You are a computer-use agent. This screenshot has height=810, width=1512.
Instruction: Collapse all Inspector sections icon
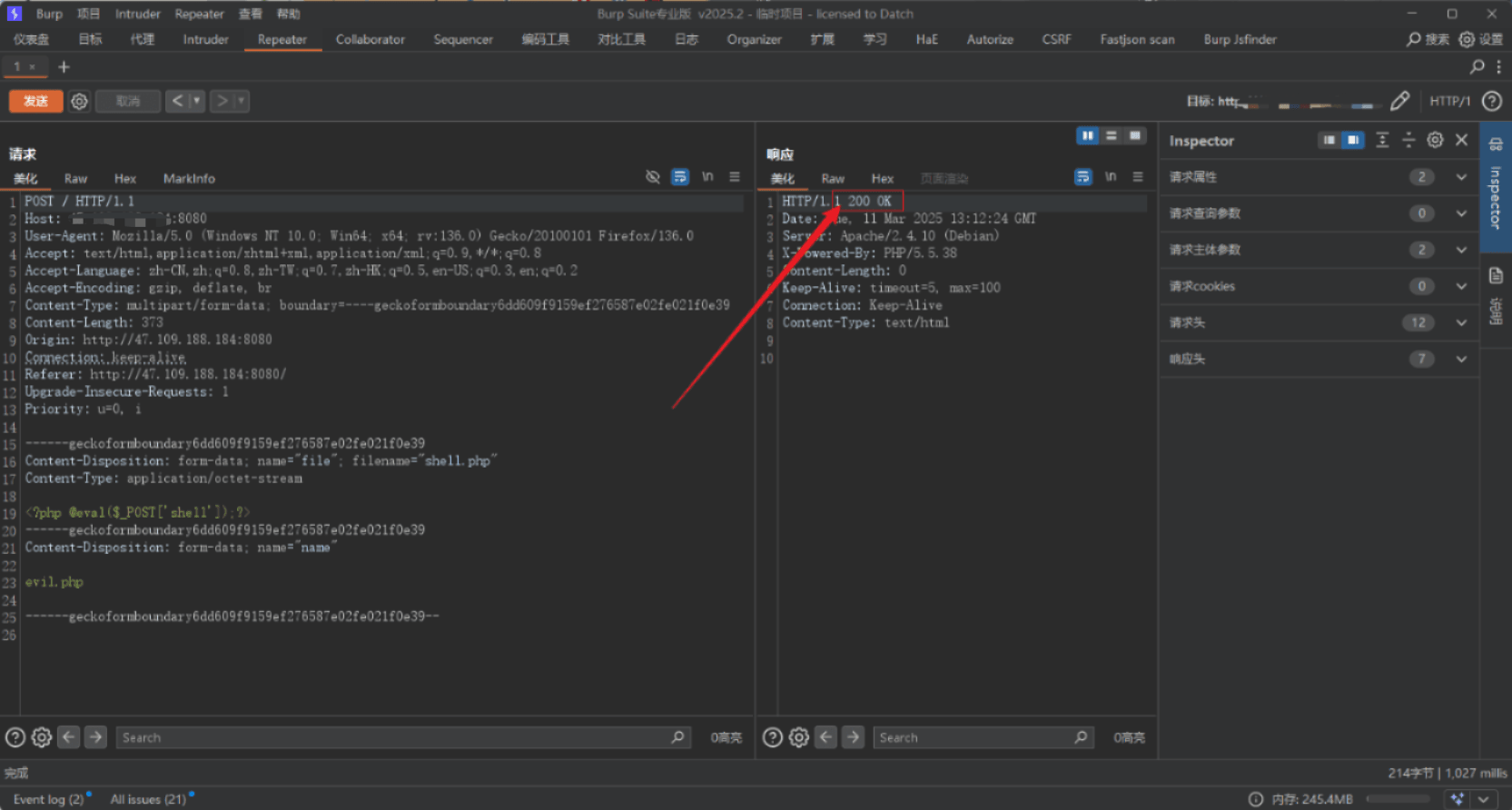[x=1408, y=140]
